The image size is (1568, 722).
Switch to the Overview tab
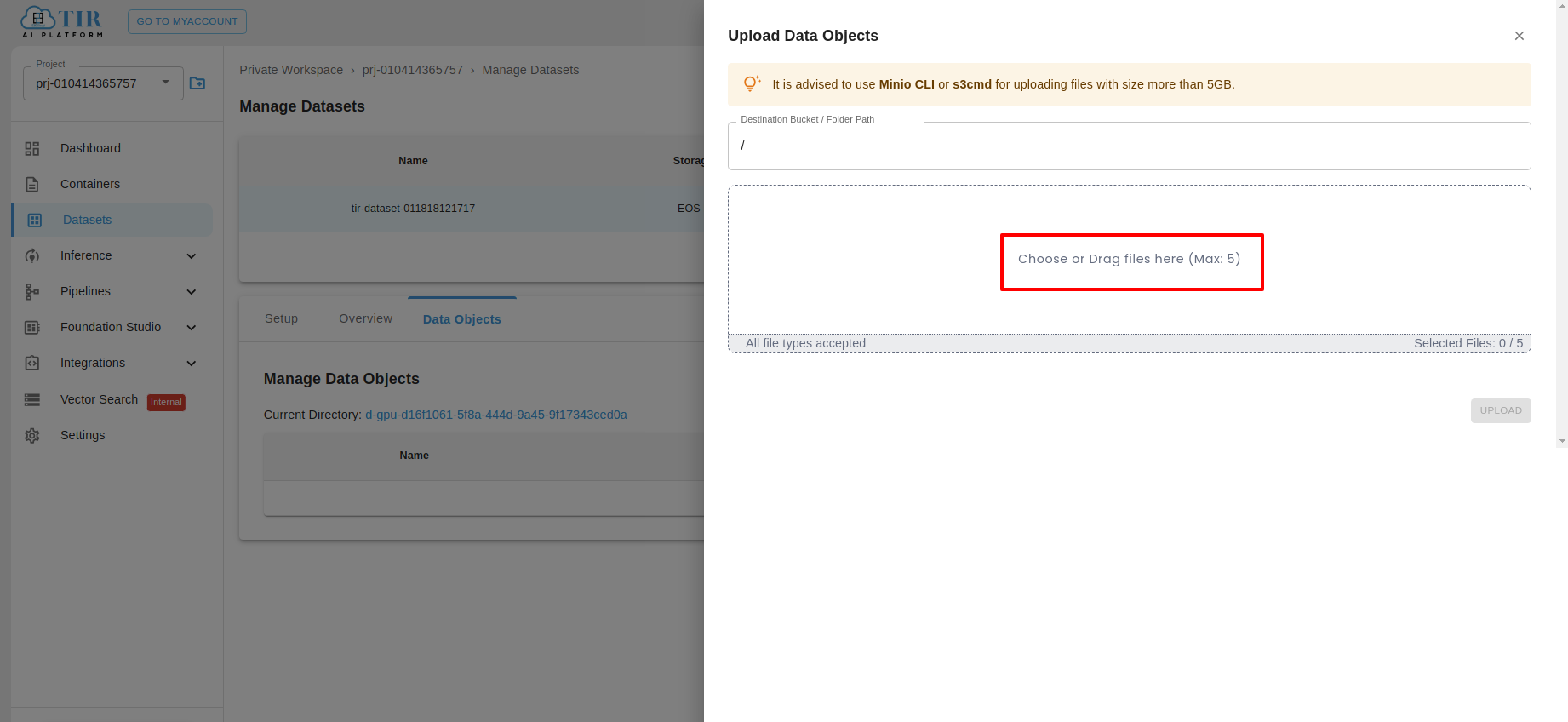[x=365, y=318]
